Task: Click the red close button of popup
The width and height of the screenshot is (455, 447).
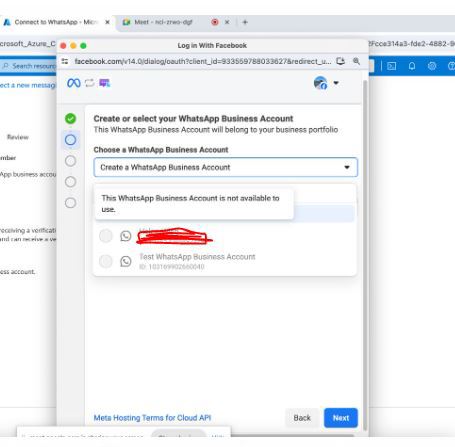Action: coord(63,46)
